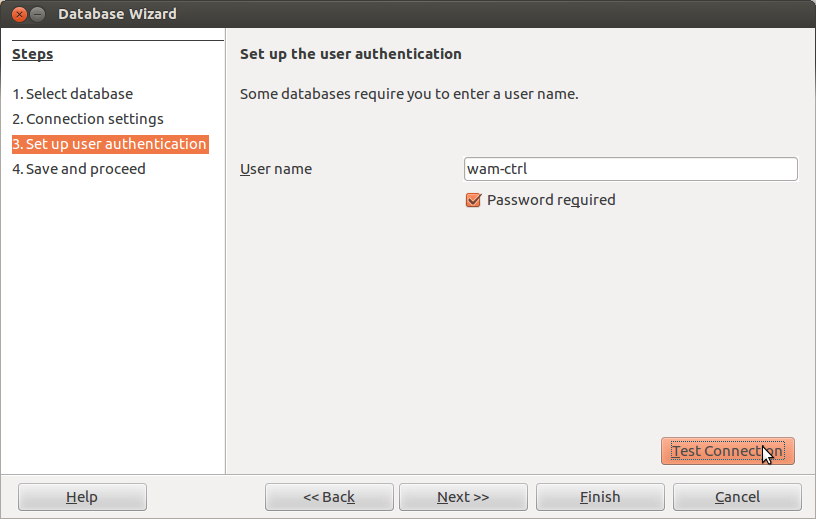Image resolution: width=816 pixels, height=519 pixels.
Task: Click the 'Password required' label text
Action: click(x=551, y=200)
